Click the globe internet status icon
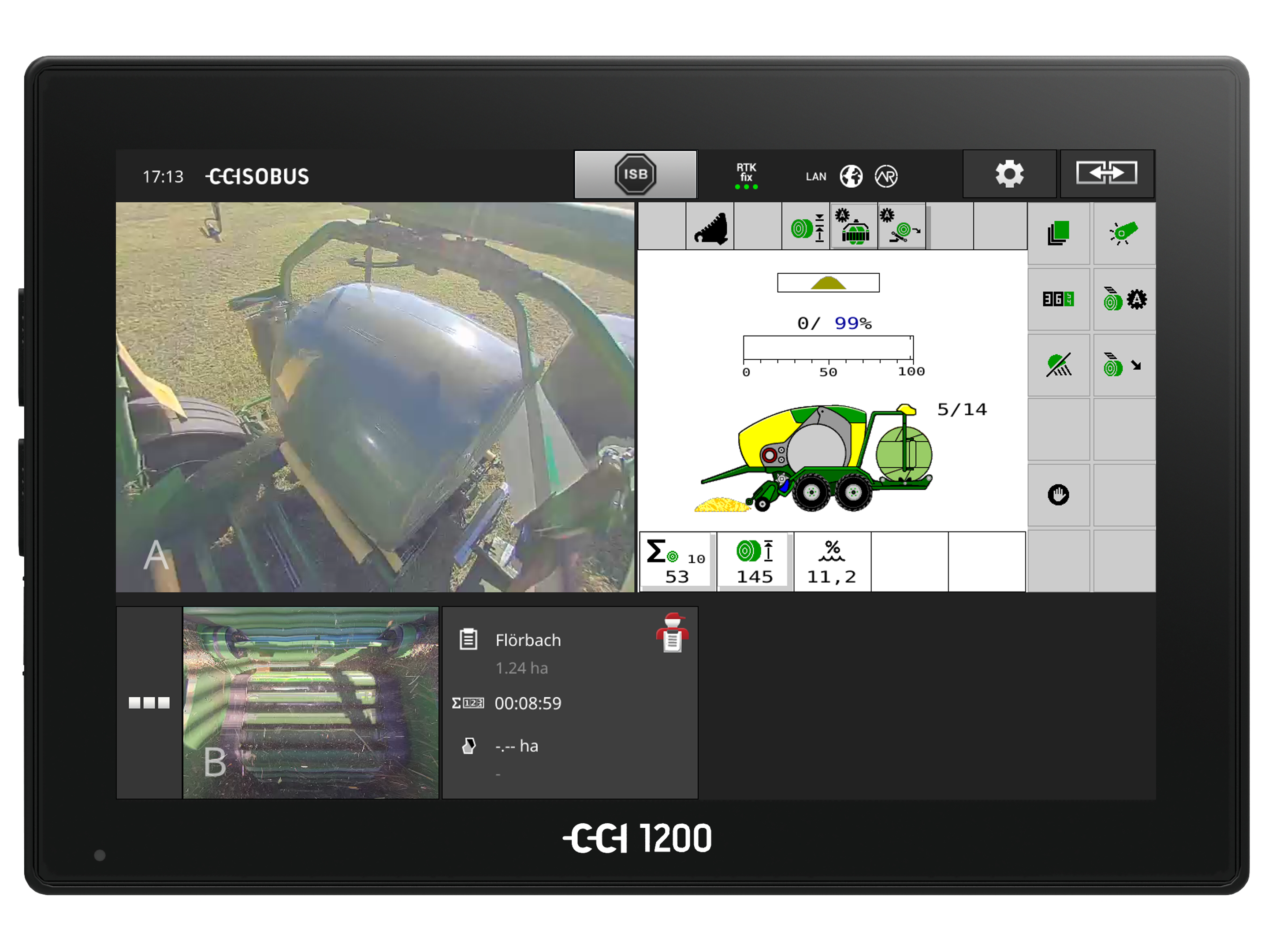 (851, 177)
